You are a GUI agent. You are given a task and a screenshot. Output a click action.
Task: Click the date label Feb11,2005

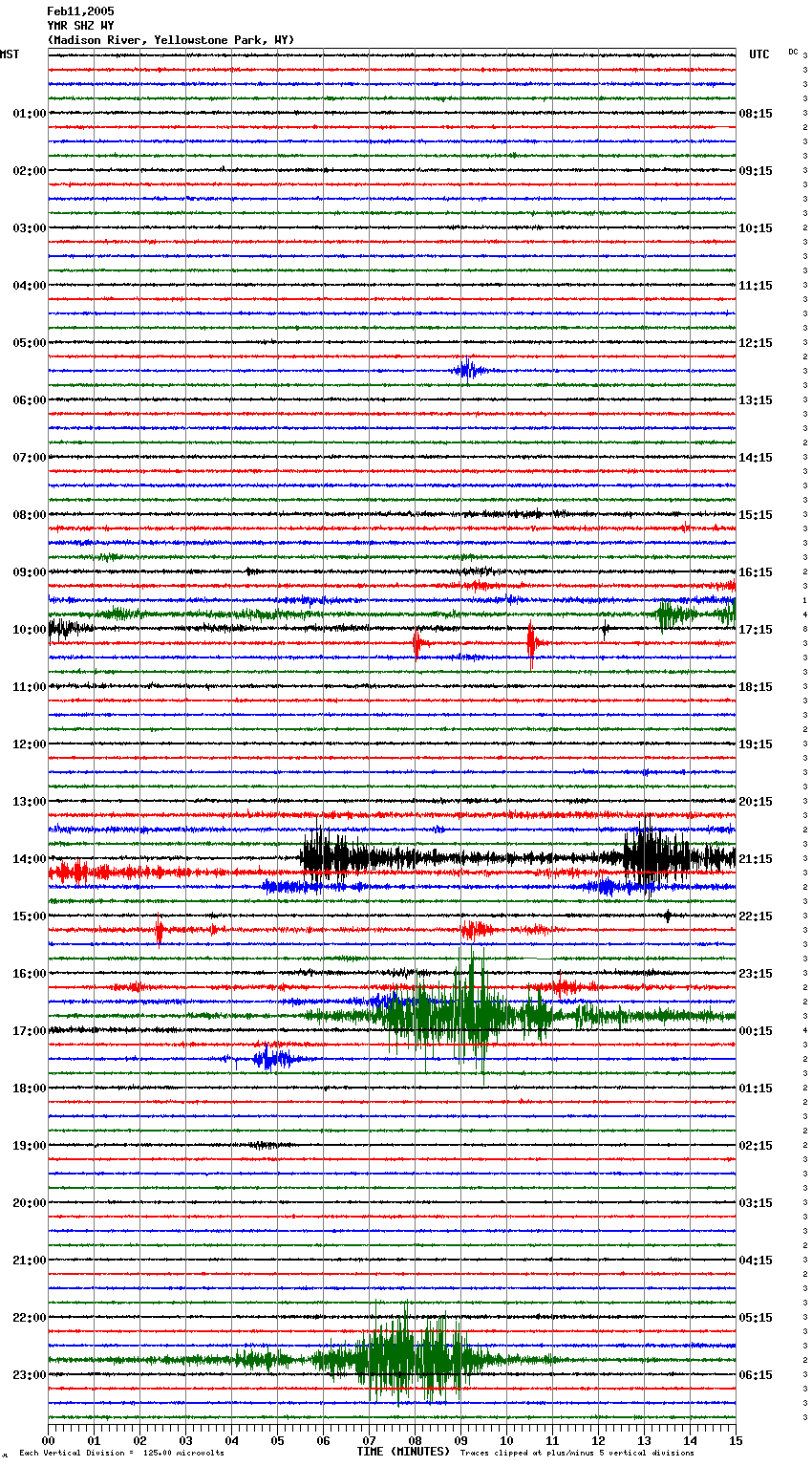pos(80,11)
